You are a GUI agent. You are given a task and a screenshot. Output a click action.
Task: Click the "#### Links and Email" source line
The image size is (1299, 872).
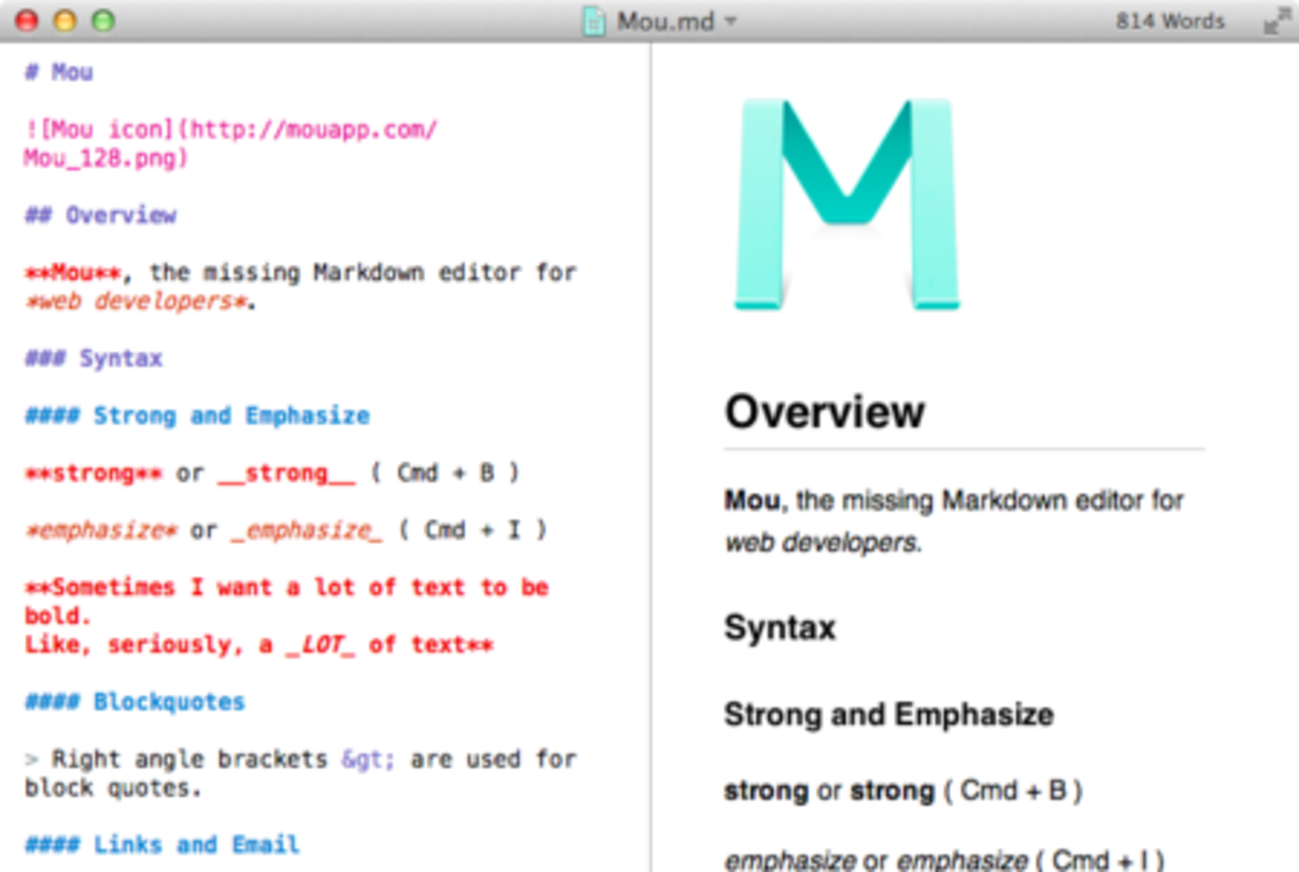162,845
